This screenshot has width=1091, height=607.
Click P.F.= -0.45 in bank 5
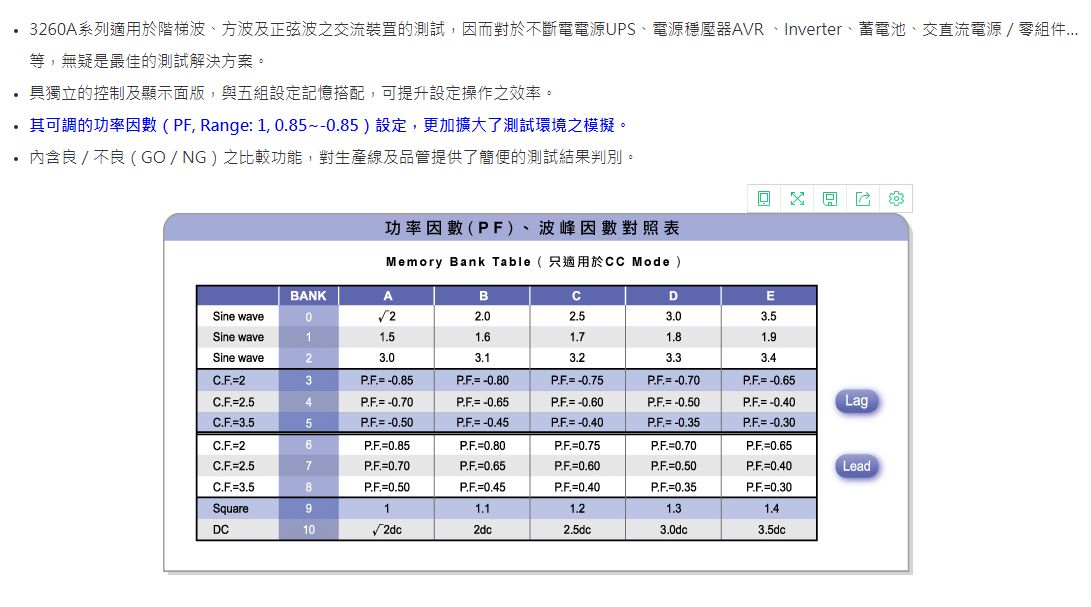pyautogui.click(x=482, y=423)
